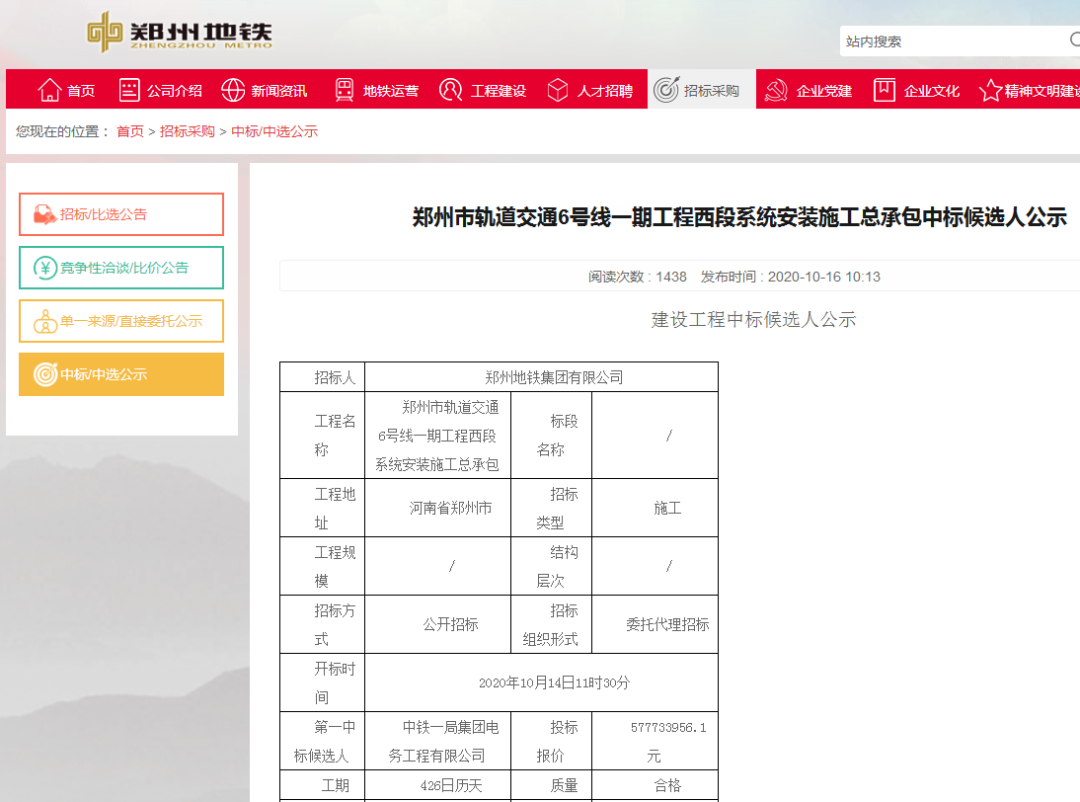Click the star icon for 精神文明建设
The image size is (1080, 802).
pos(990,90)
